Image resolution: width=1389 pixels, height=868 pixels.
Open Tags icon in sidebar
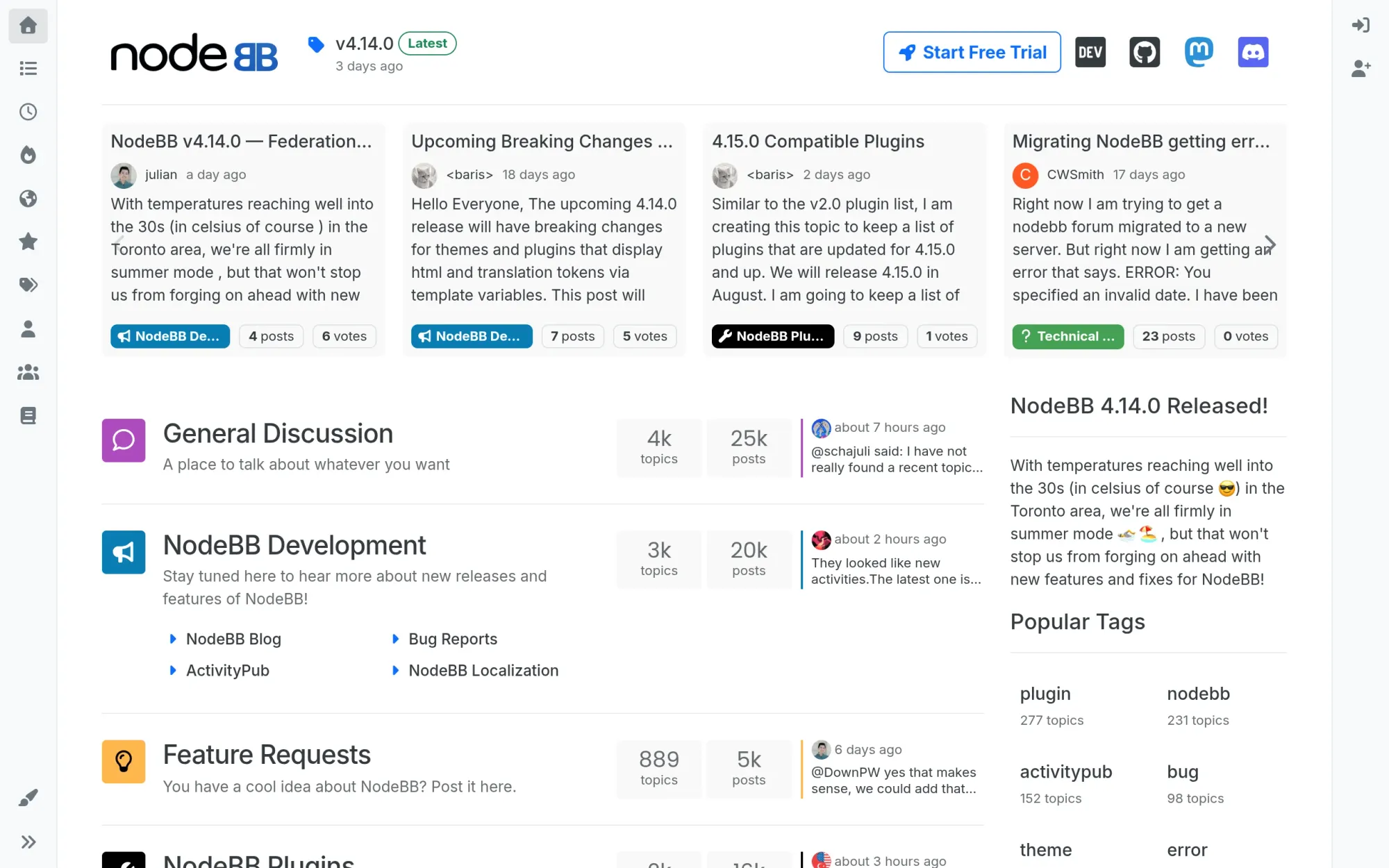28,285
